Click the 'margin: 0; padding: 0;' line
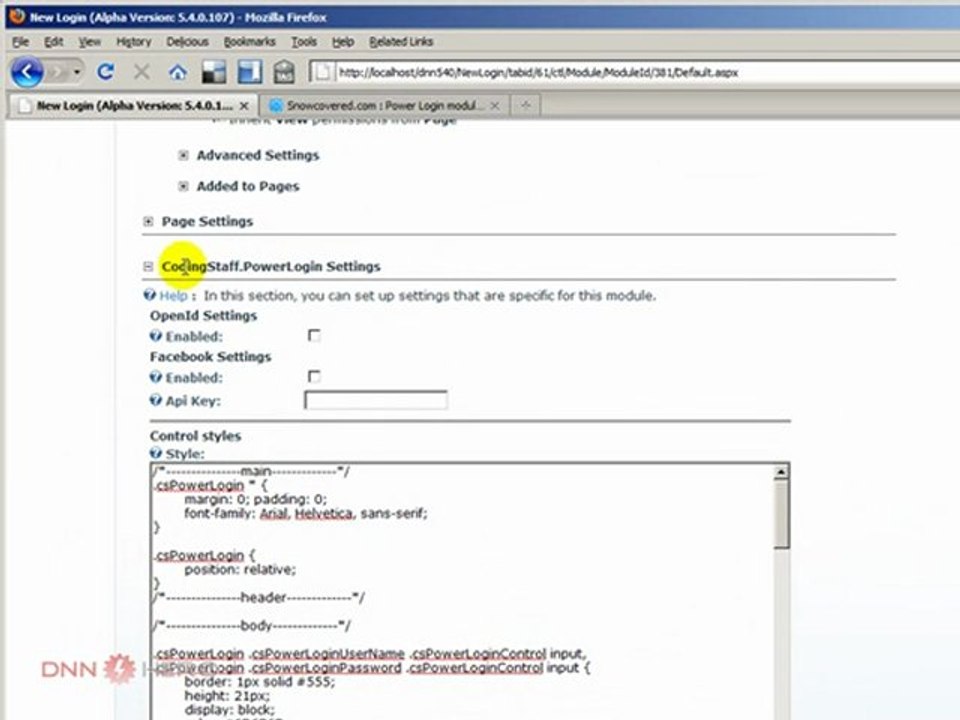The width and height of the screenshot is (960, 720). click(x=256, y=500)
